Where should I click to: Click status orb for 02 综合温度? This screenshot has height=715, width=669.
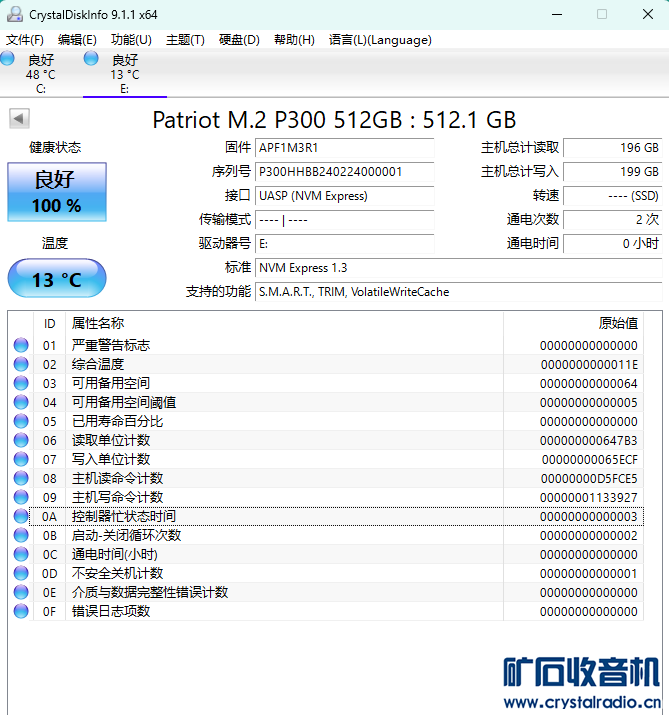[x=21, y=364]
